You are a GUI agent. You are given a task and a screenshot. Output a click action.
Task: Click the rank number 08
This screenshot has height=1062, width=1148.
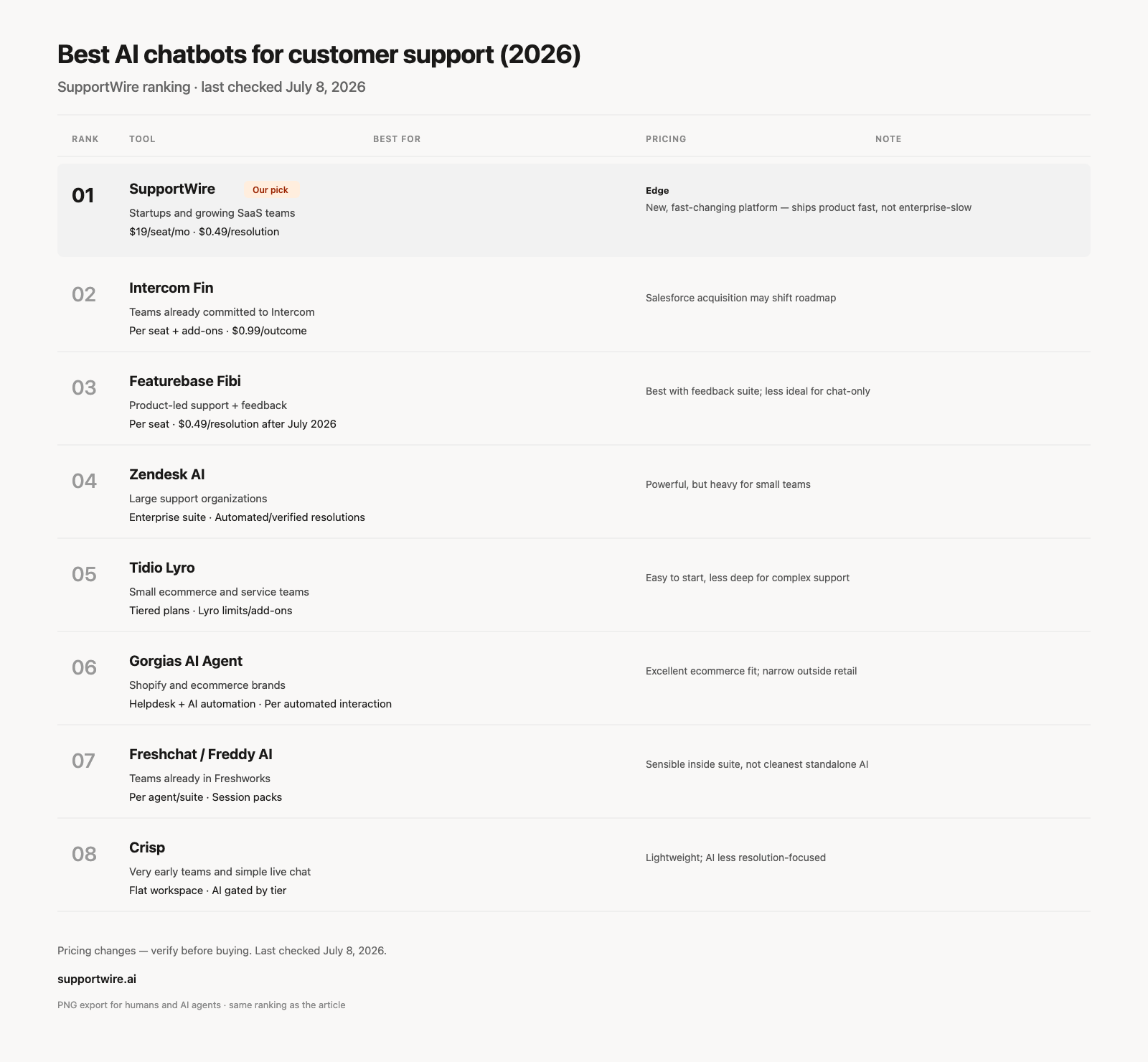[x=84, y=854]
